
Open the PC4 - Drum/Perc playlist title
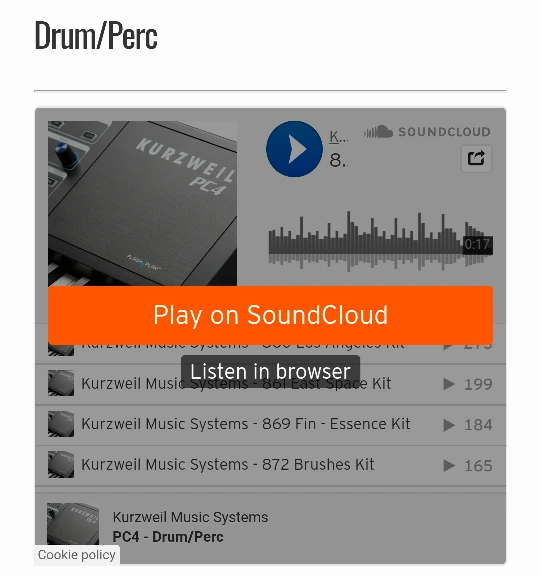click(x=168, y=537)
